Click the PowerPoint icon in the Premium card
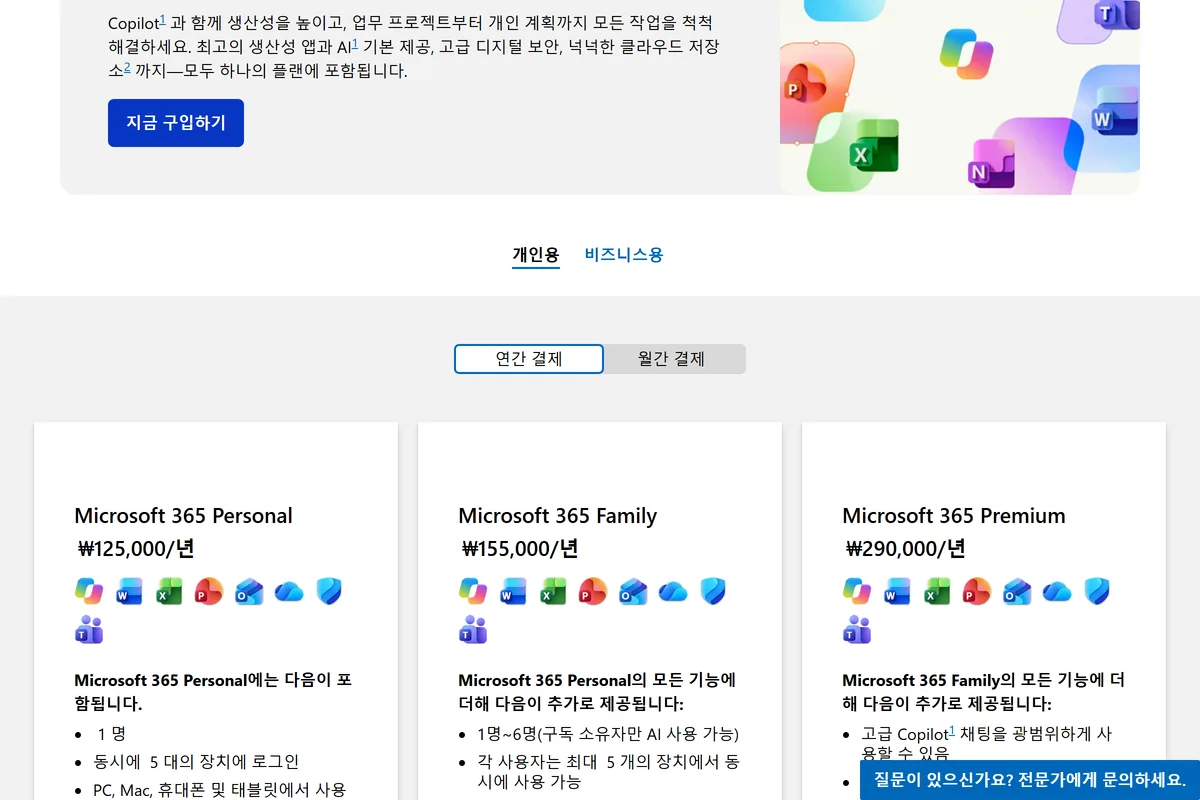The width and height of the screenshot is (1200, 800). [x=977, y=591]
